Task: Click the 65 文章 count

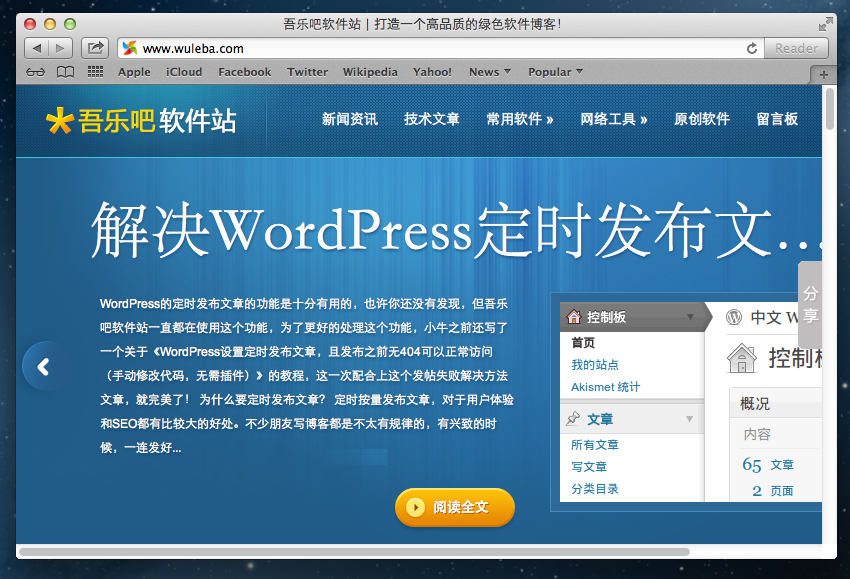Action: [768, 465]
